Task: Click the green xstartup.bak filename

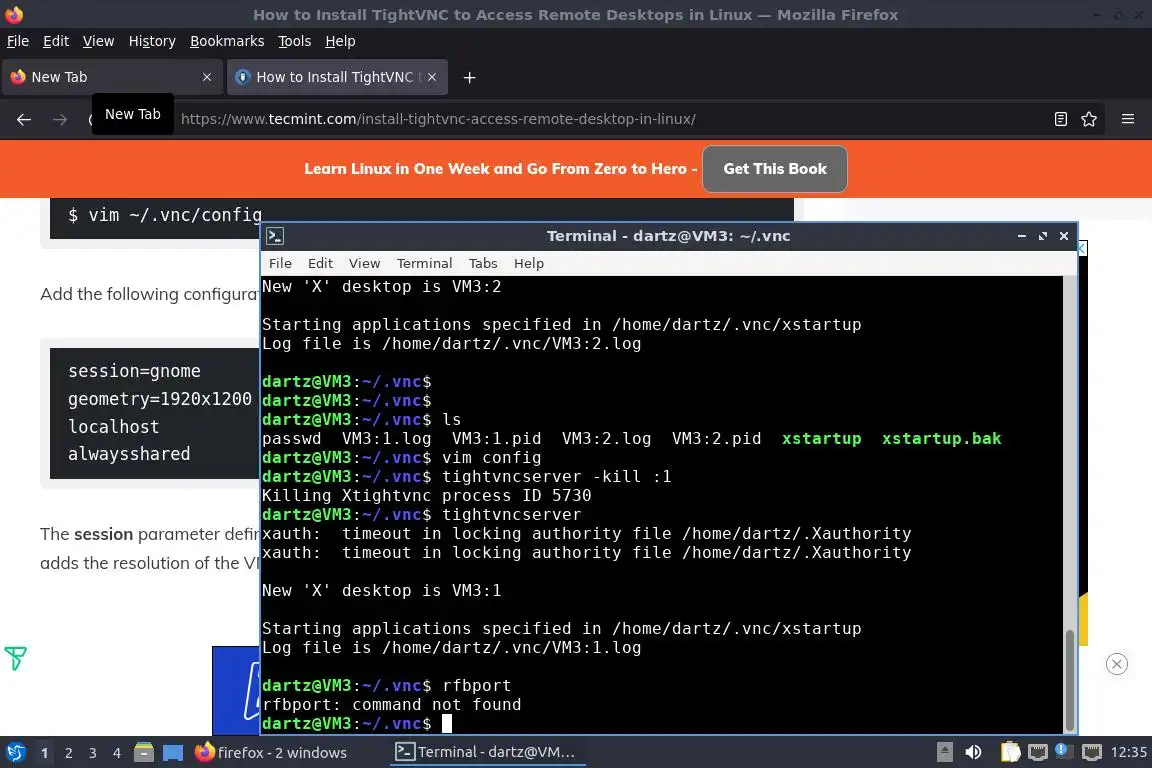Action: coord(941,439)
